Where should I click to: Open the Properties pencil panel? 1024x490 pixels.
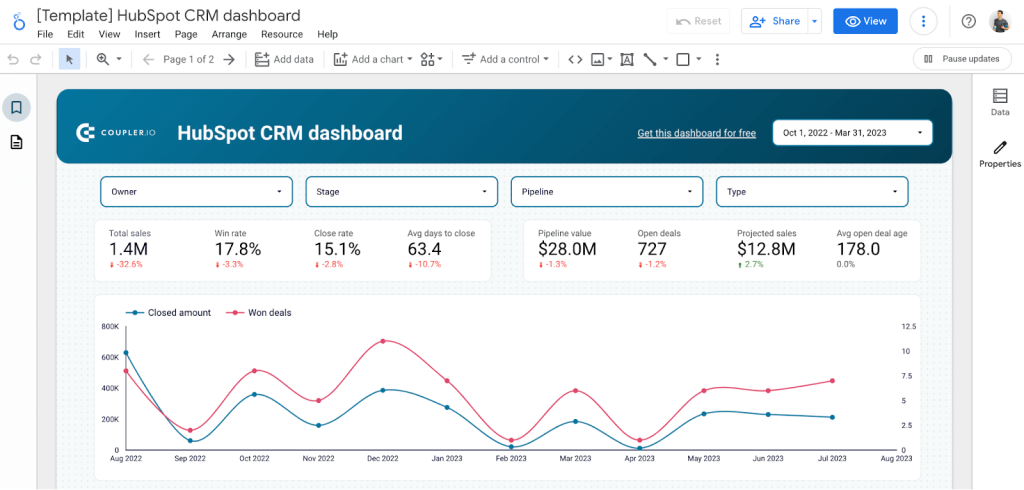click(x=999, y=154)
